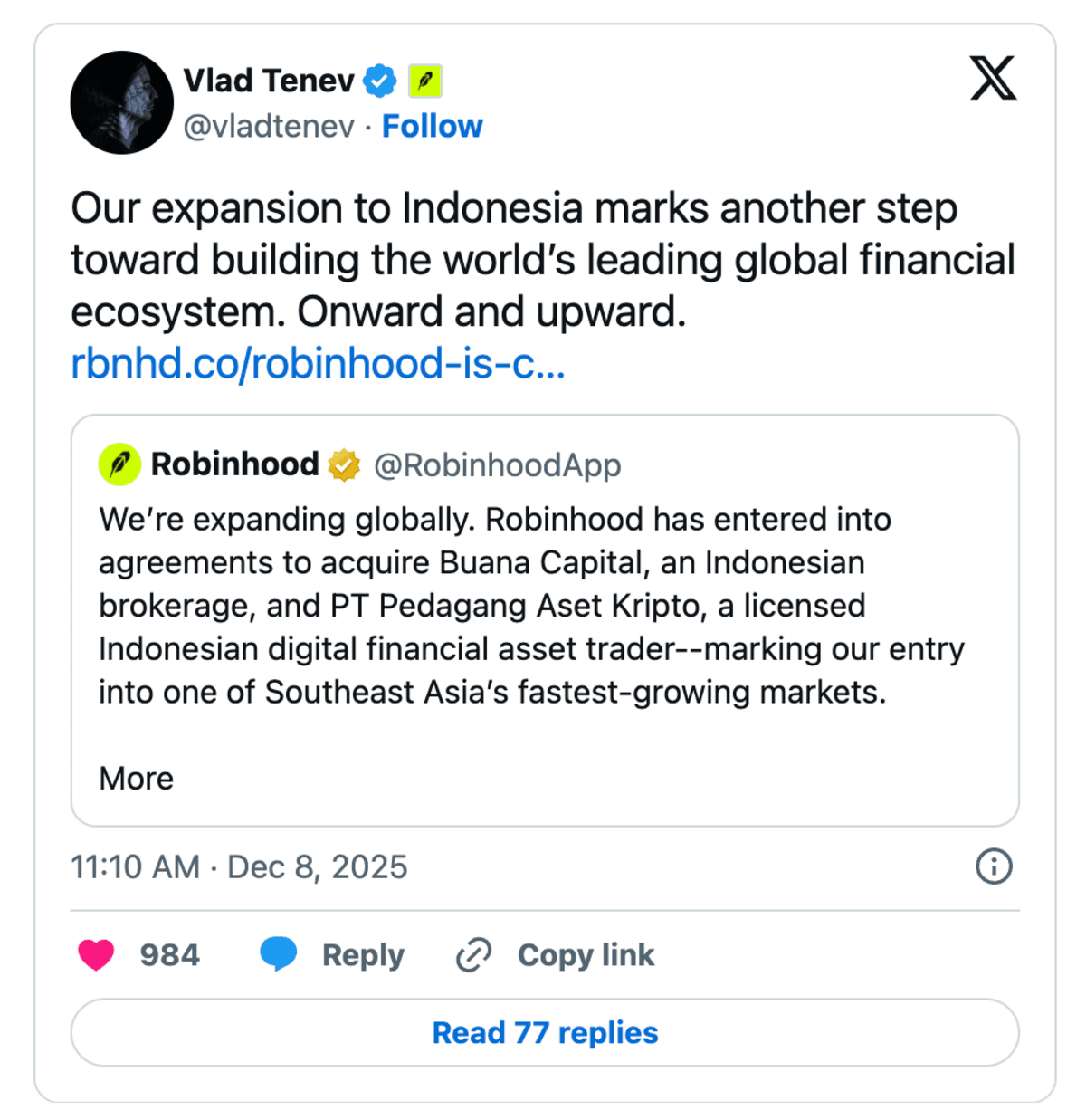Click the blue reply bubble icon
The height and width of the screenshot is (1120, 1086).
[x=279, y=954]
